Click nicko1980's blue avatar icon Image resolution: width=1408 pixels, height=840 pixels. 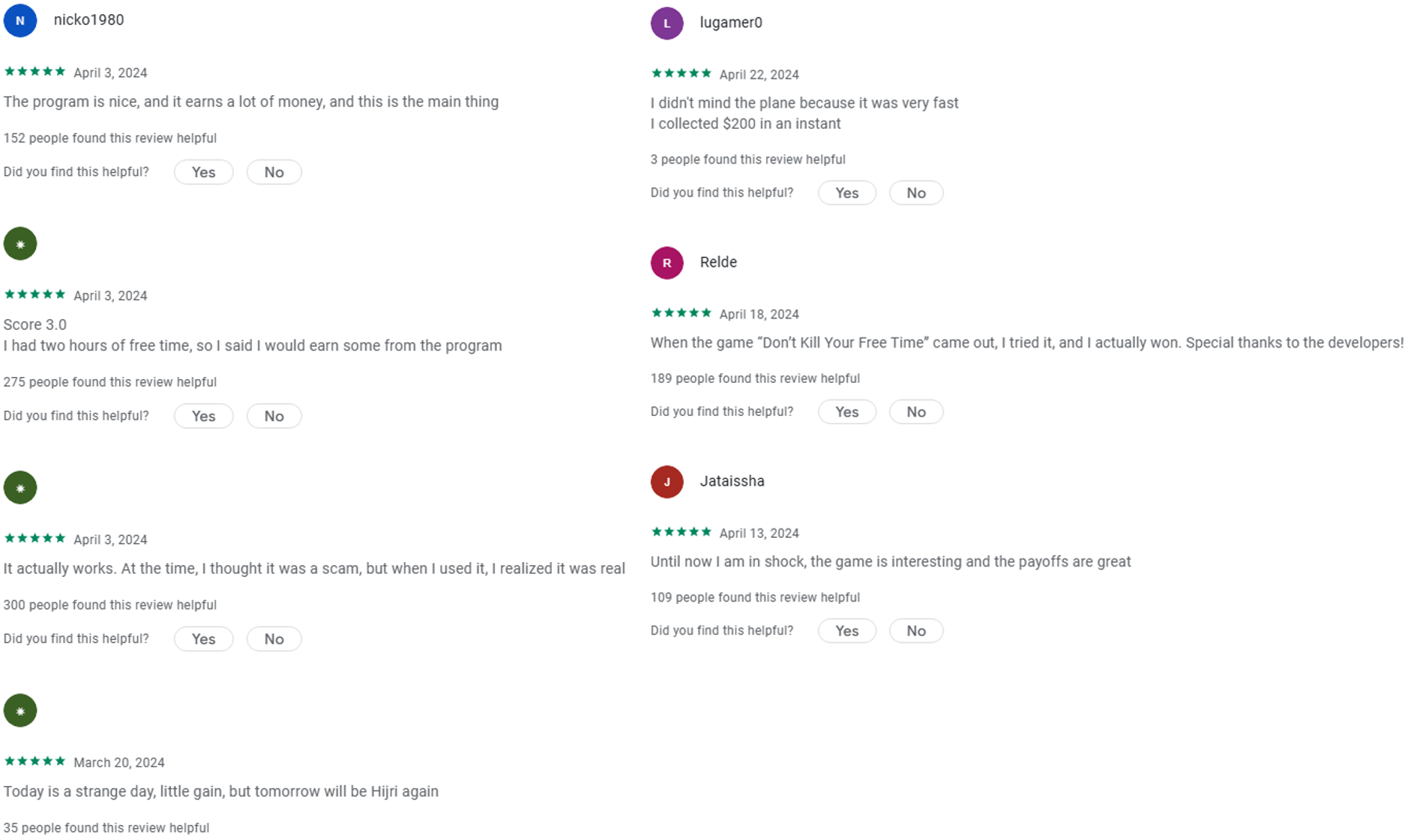coord(20,20)
